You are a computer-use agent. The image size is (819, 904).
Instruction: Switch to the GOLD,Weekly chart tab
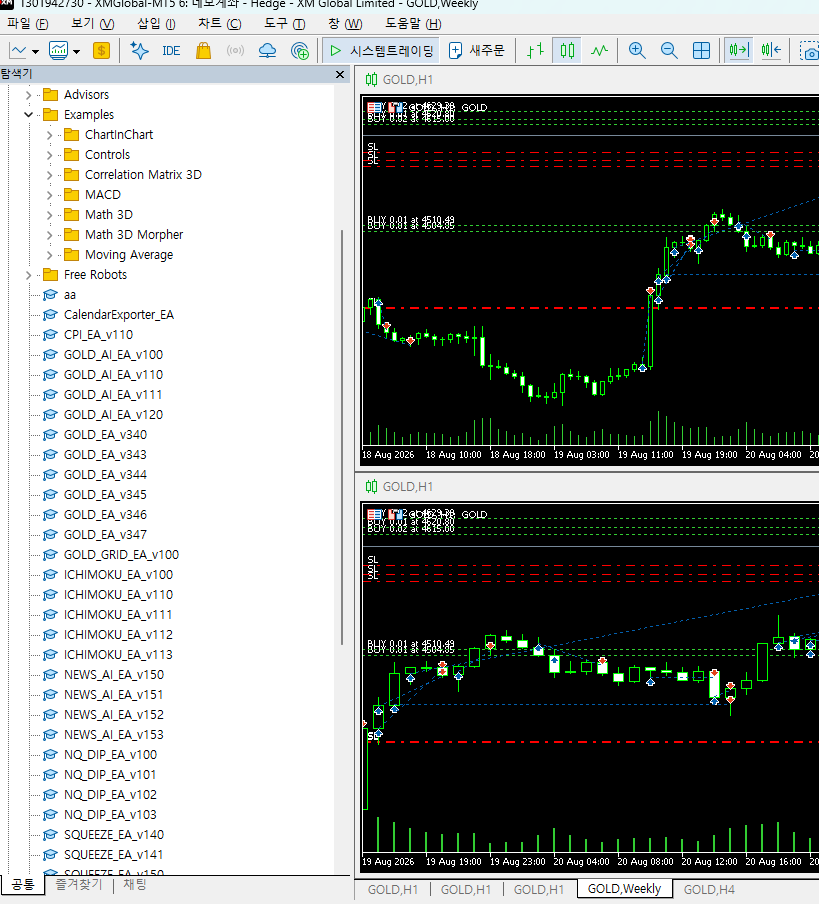pyautogui.click(x=624, y=889)
